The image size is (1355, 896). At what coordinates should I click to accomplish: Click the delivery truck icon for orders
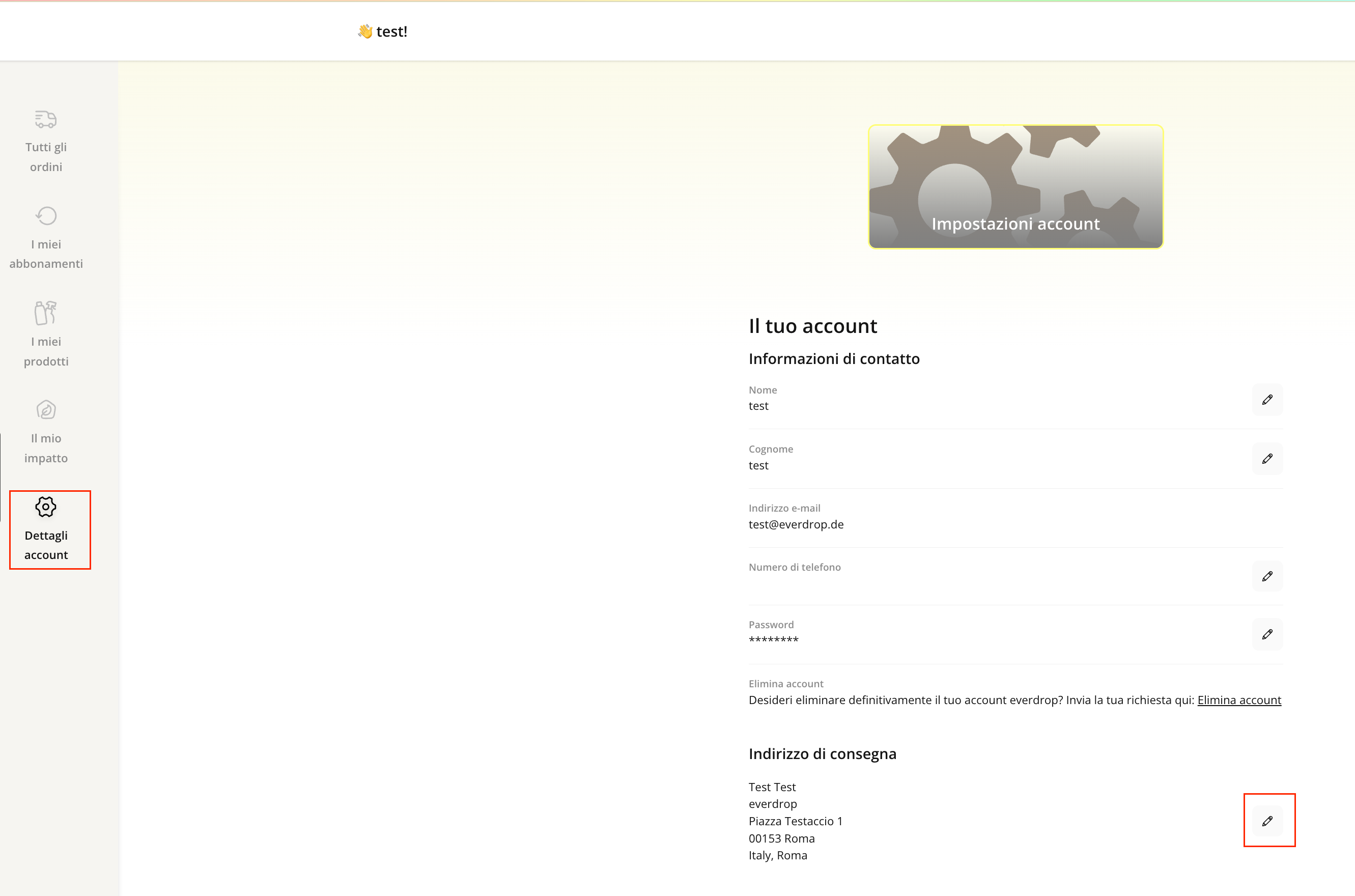[46, 119]
